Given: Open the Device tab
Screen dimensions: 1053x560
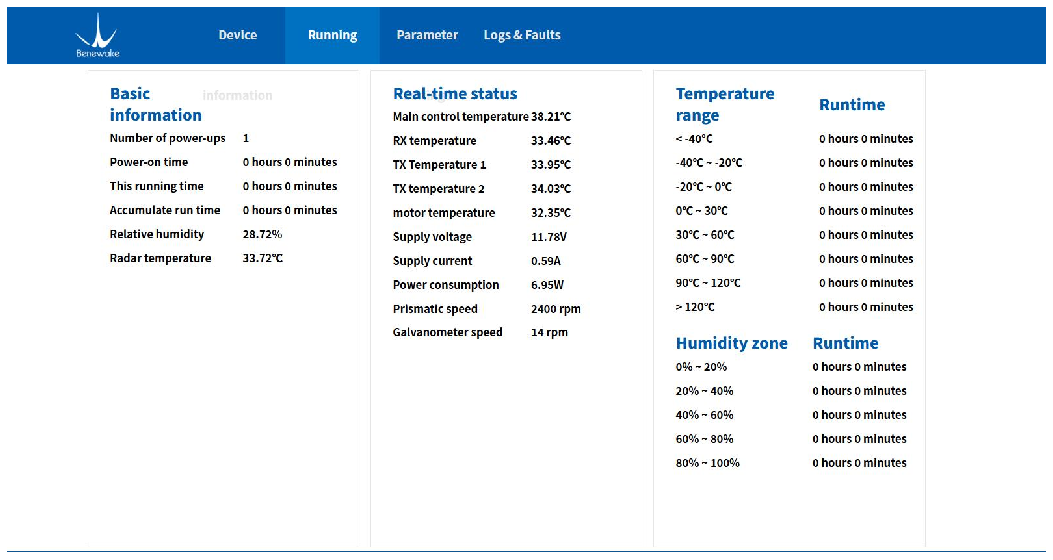Looking at the screenshot, I should pos(238,35).
